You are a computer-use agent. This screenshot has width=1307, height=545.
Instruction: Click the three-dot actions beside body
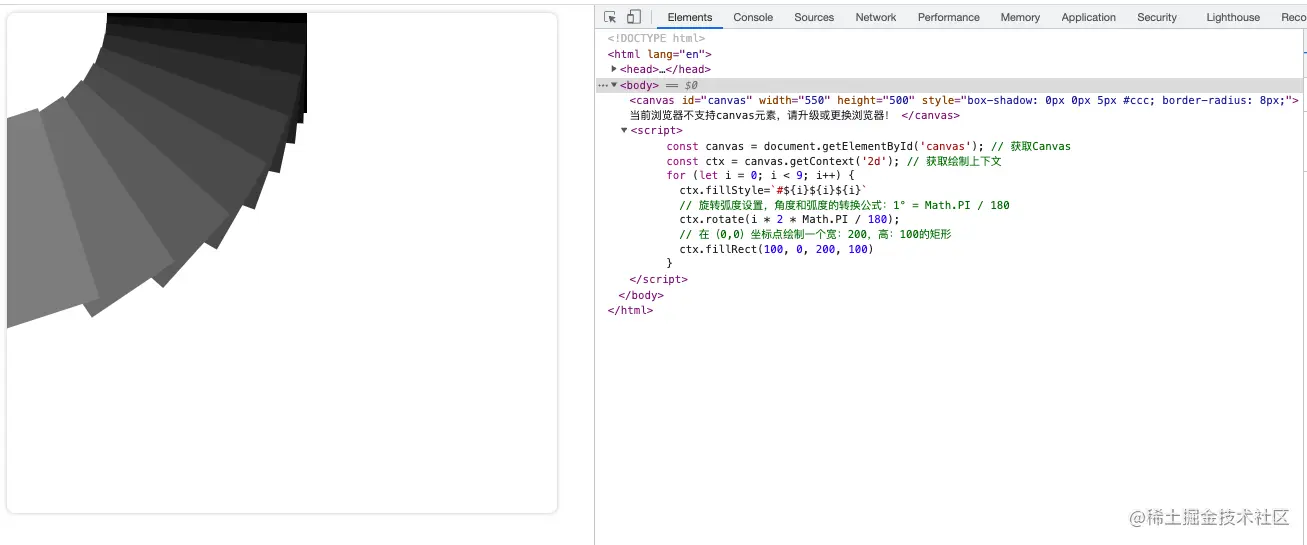(x=602, y=86)
